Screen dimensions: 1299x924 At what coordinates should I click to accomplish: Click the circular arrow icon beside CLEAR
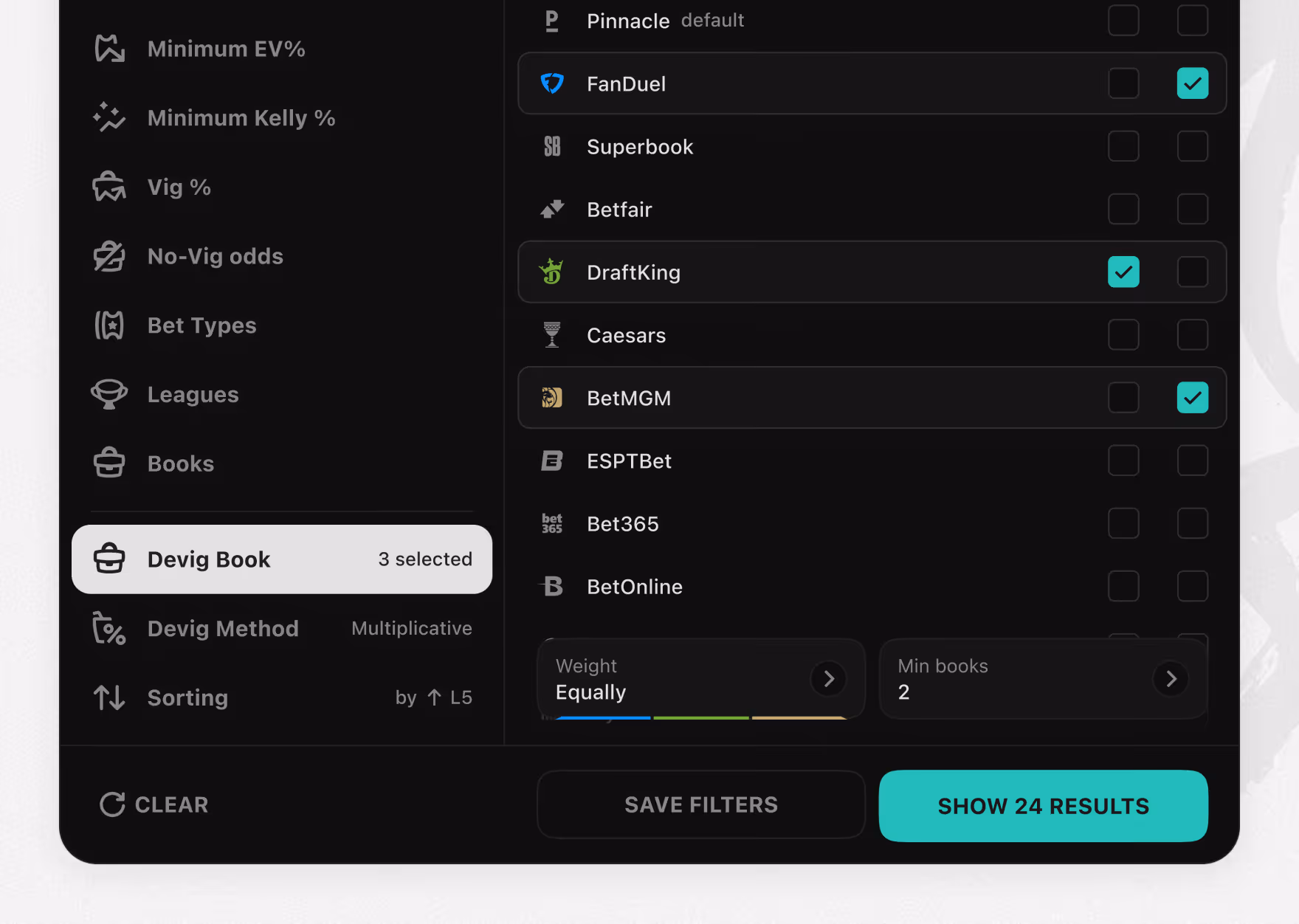click(x=112, y=804)
